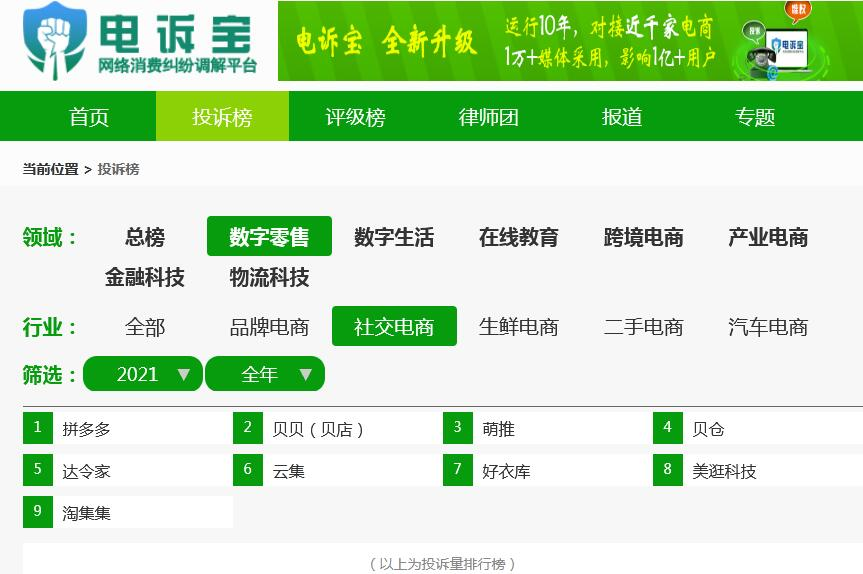Choose 全部 in the industry filter
Screen dimensions: 863x574
[145, 327]
